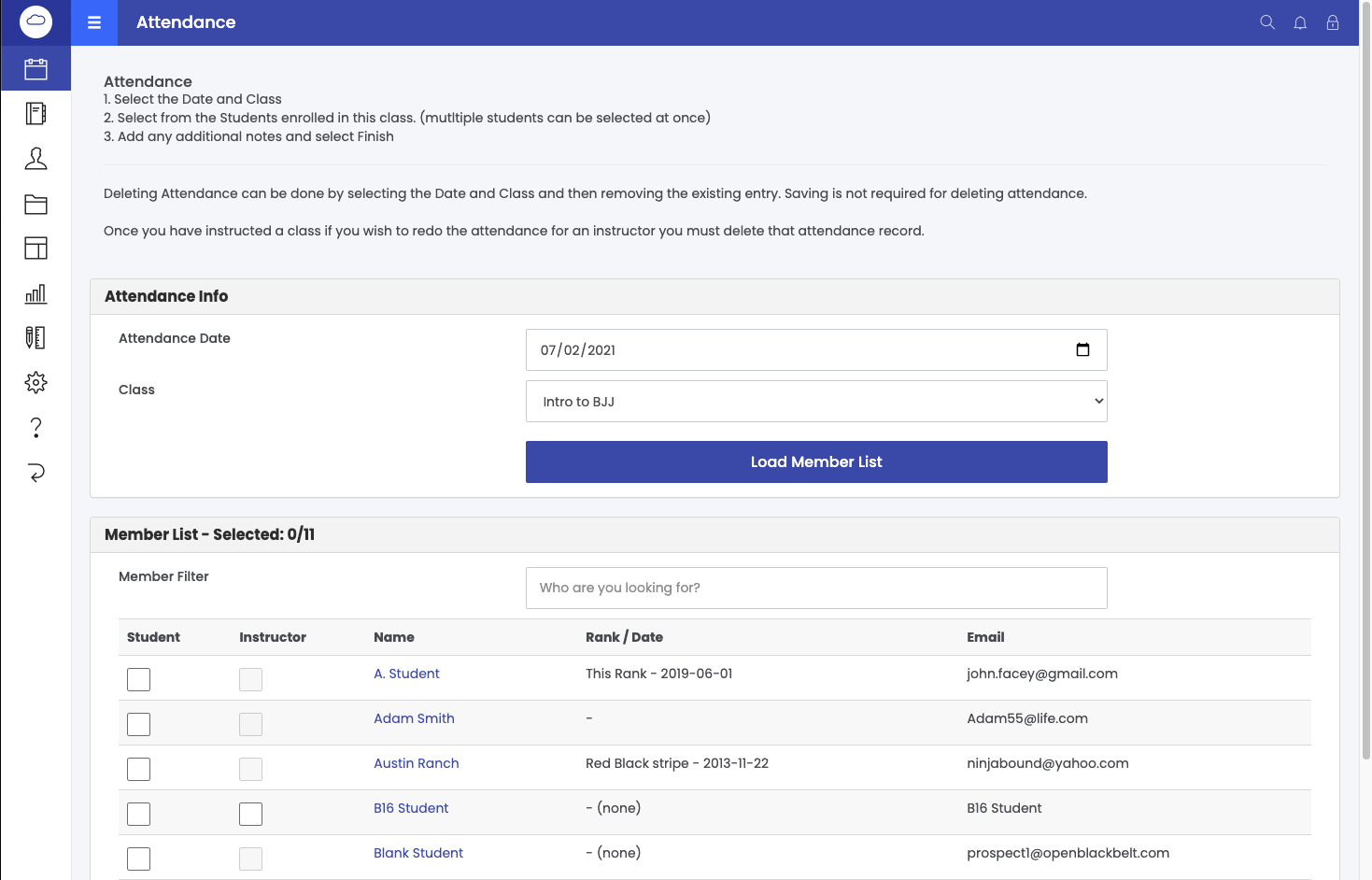Open the help question mark icon
Screen dimensions: 1372x880
pos(35,427)
